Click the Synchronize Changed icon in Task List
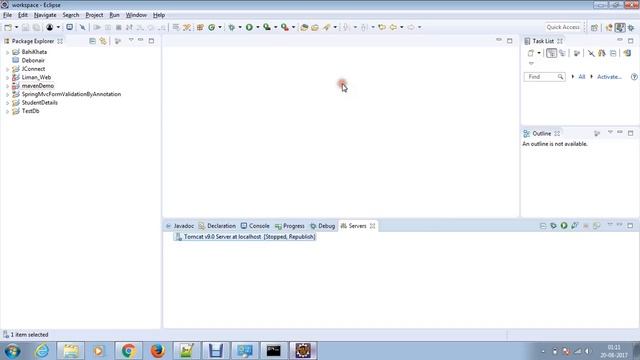The image size is (640, 360). coord(628,53)
